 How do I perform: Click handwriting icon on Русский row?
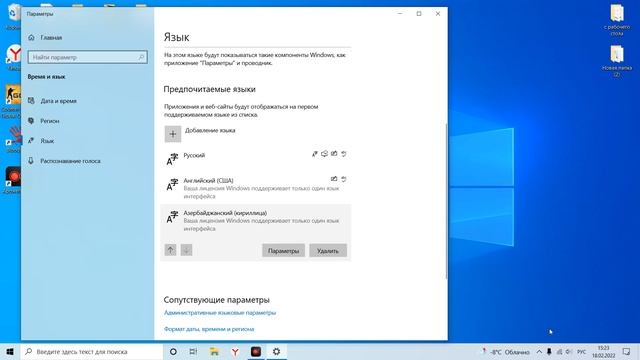pos(334,154)
